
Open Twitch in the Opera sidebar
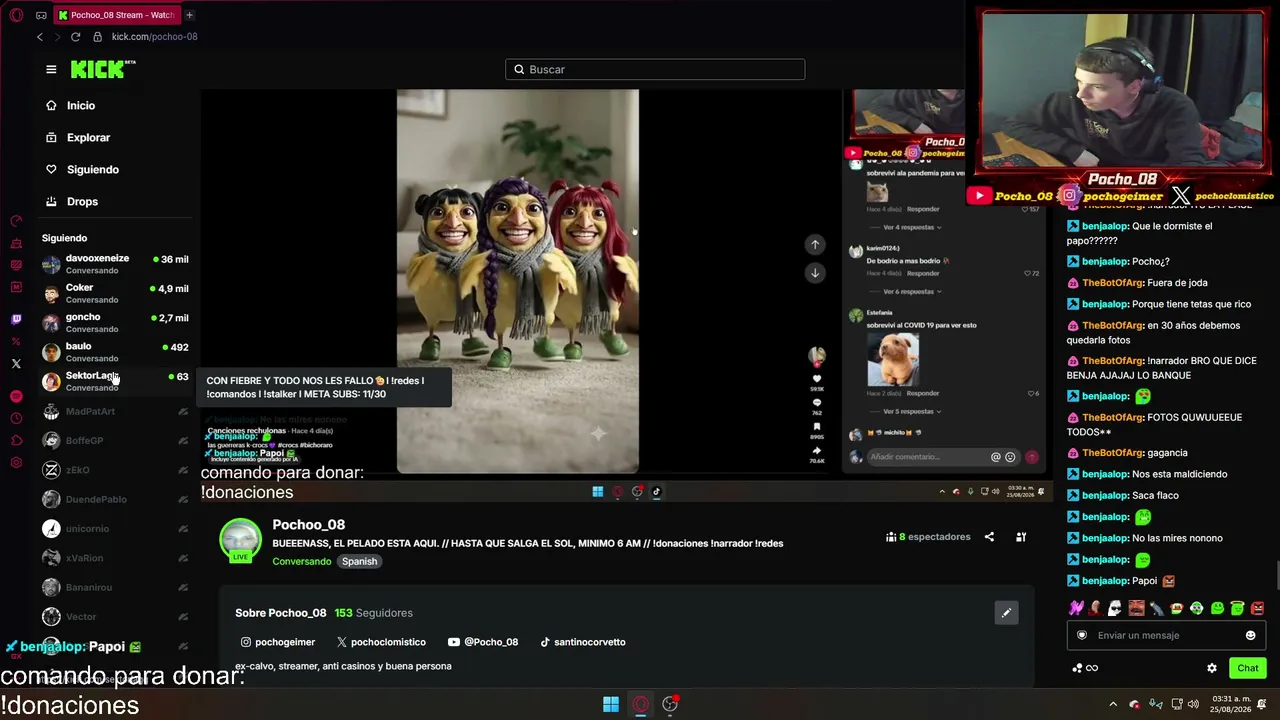tap(16, 320)
